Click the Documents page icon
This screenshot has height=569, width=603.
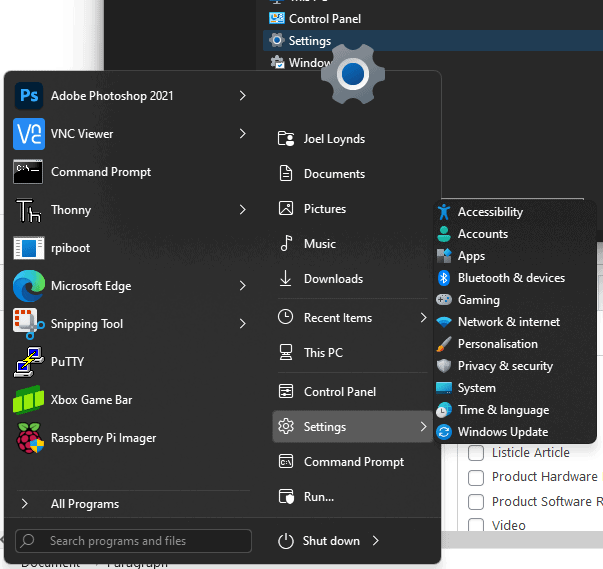point(286,174)
